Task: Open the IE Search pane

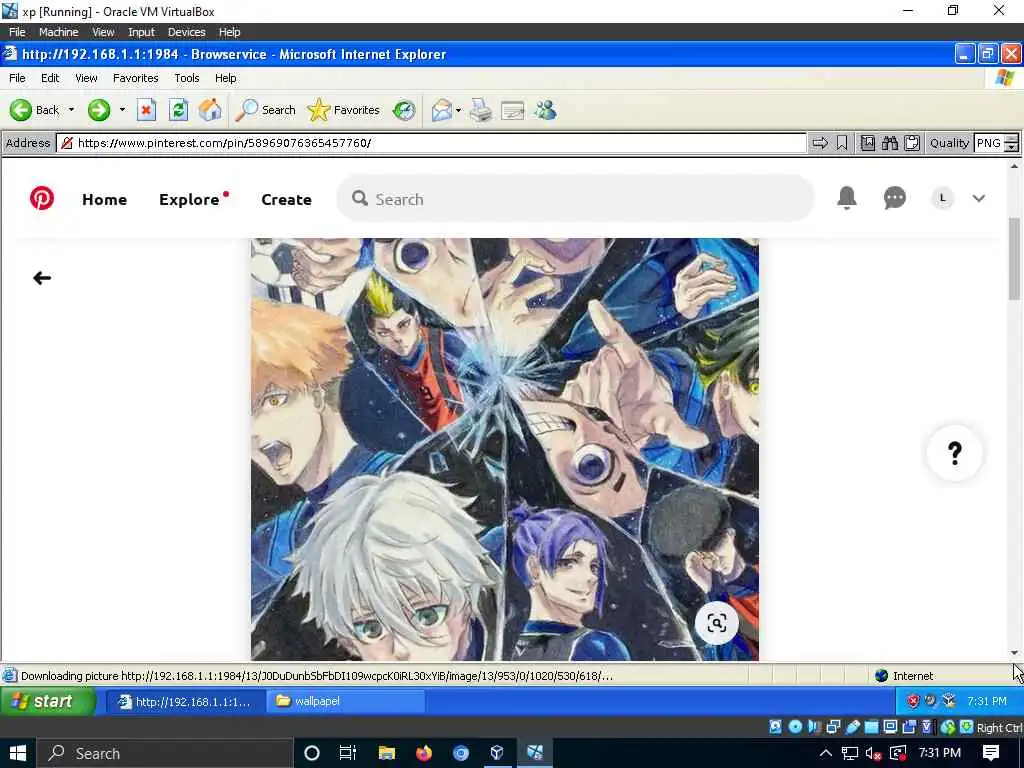Action: click(266, 110)
